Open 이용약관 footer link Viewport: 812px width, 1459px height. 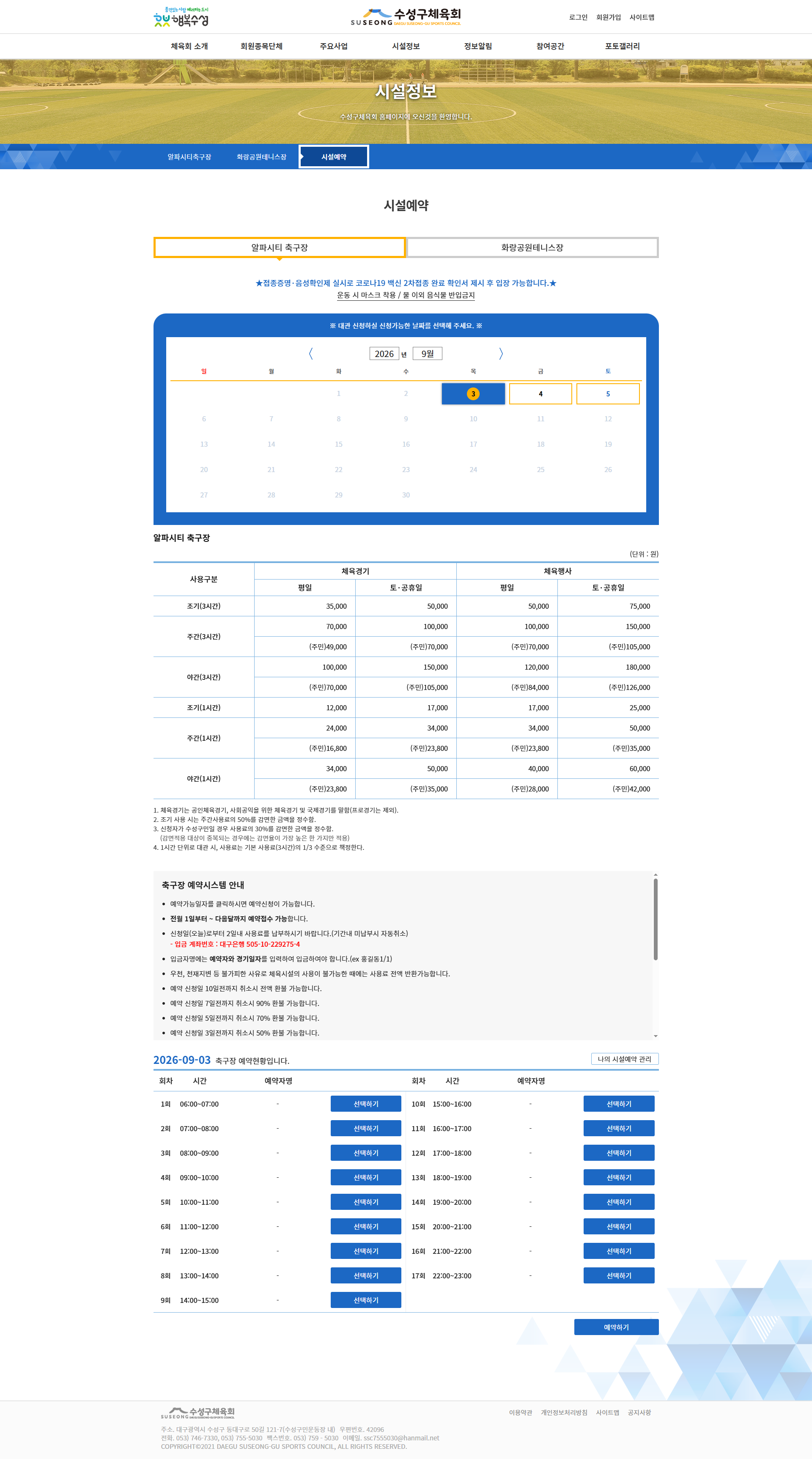tap(520, 1412)
